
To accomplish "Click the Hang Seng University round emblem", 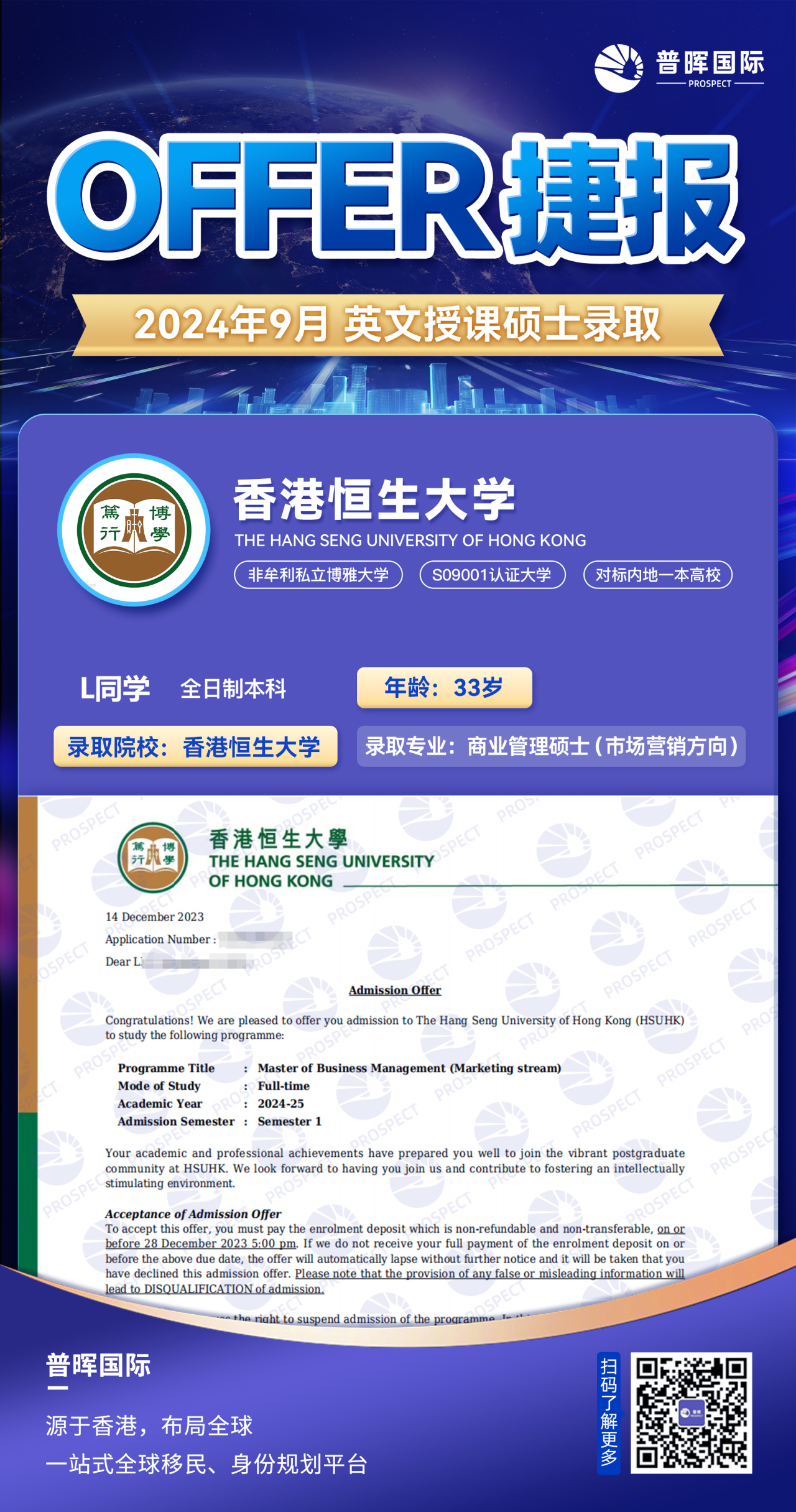I will (x=134, y=531).
